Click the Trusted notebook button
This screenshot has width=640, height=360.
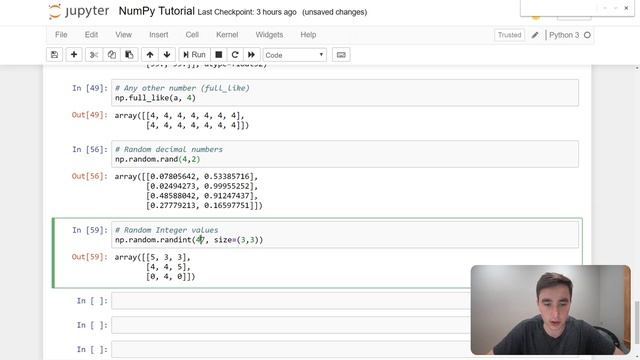[509, 35]
